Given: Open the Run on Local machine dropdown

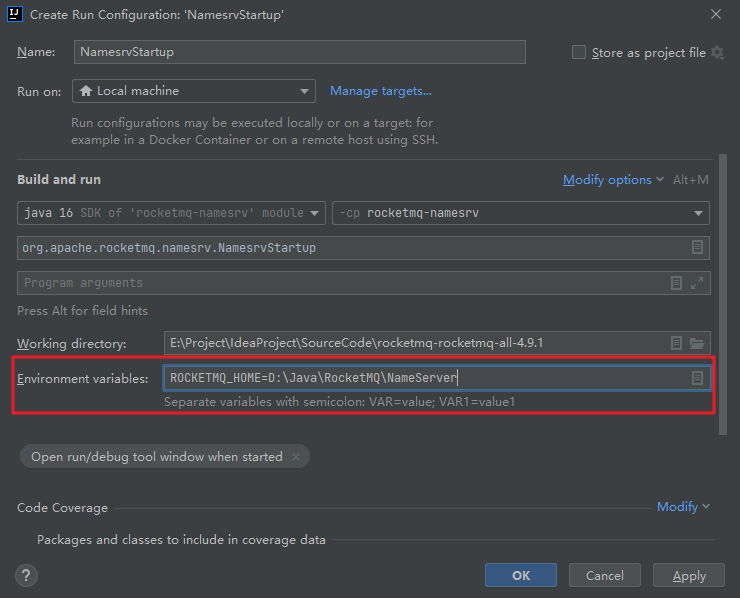Looking at the screenshot, I should tap(193, 91).
